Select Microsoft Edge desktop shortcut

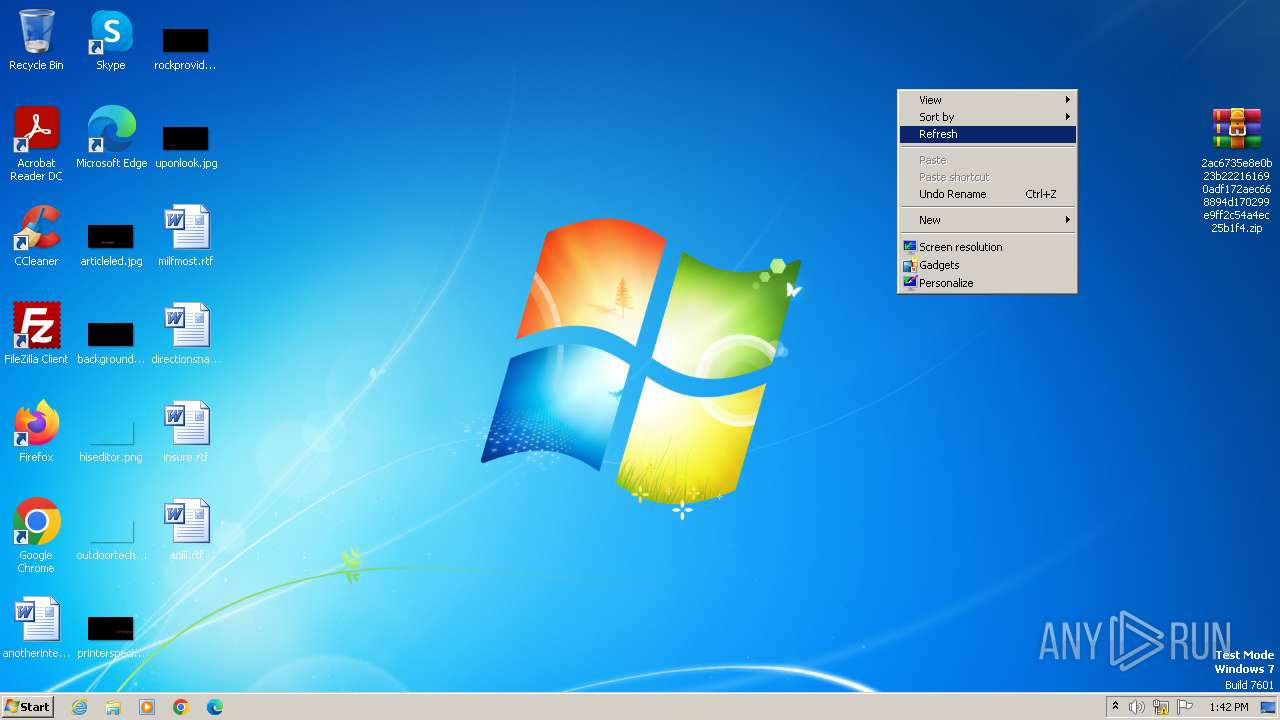click(111, 138)
